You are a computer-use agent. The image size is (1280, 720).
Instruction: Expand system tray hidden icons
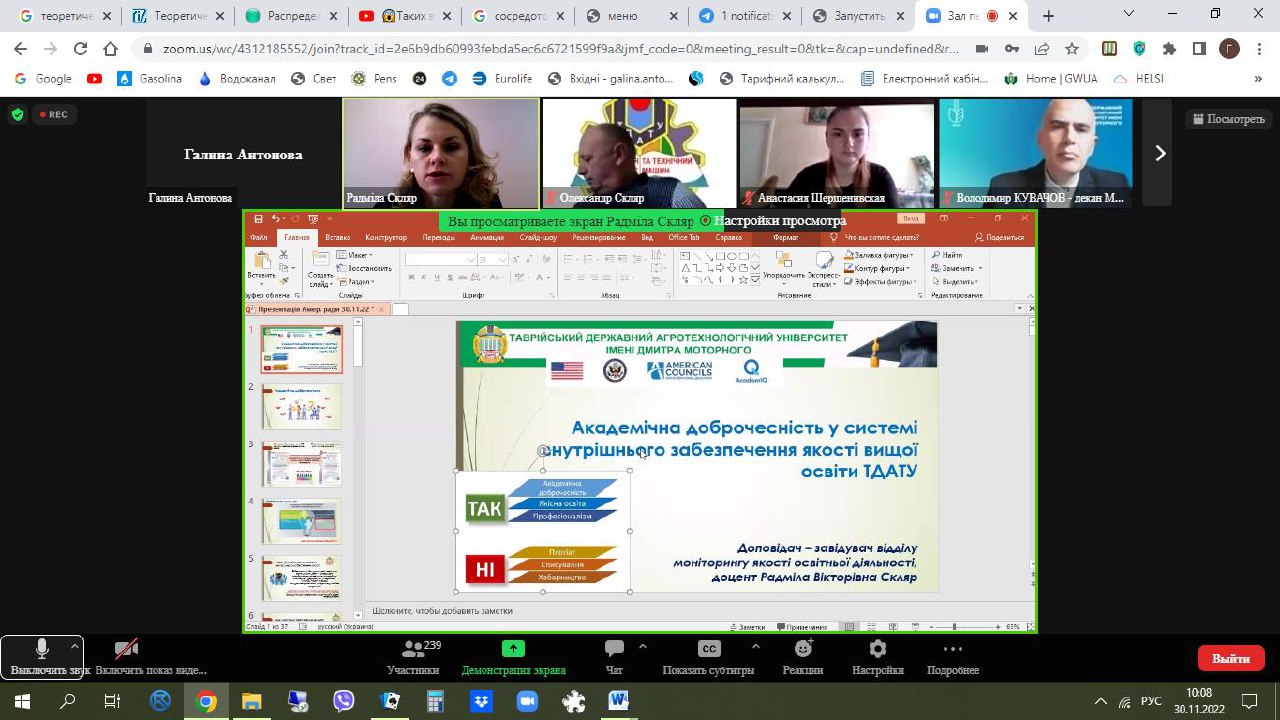click(1101, 701)
